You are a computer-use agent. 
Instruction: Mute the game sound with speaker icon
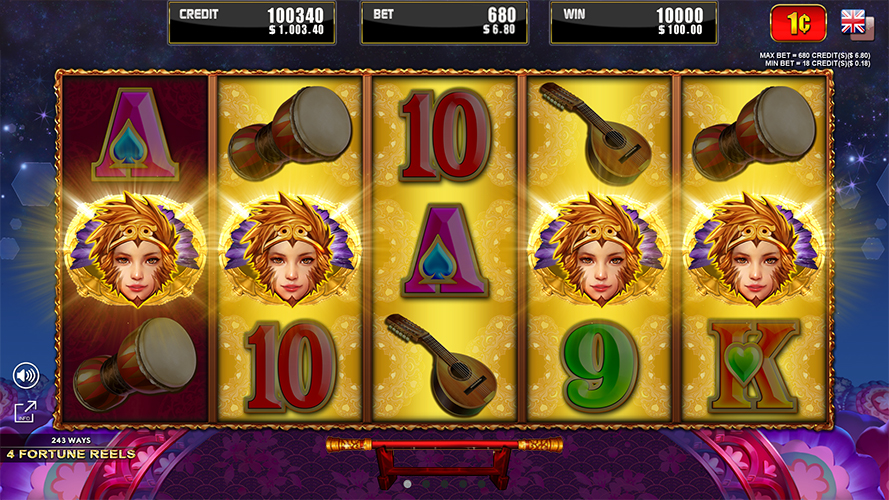pyautogui.click(x=26, y=375)
